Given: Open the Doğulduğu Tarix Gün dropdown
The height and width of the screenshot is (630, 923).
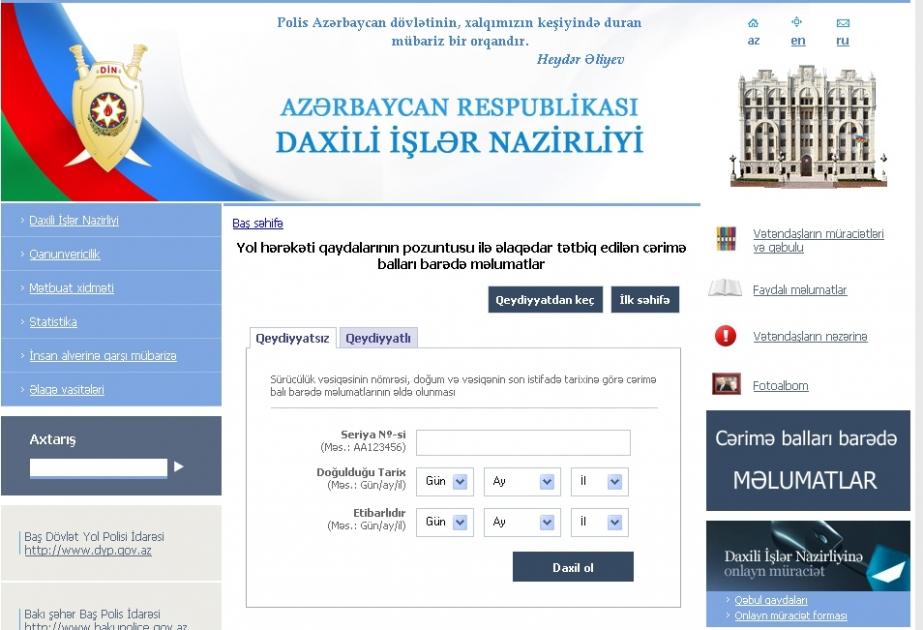Looking at the screenshot, I should (x=444, y=482).
